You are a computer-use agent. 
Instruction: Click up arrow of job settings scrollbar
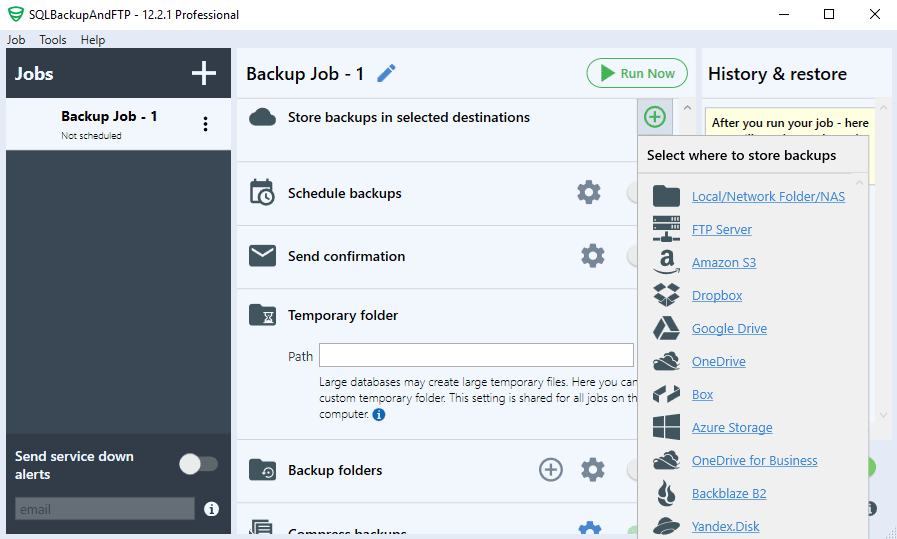687,108
